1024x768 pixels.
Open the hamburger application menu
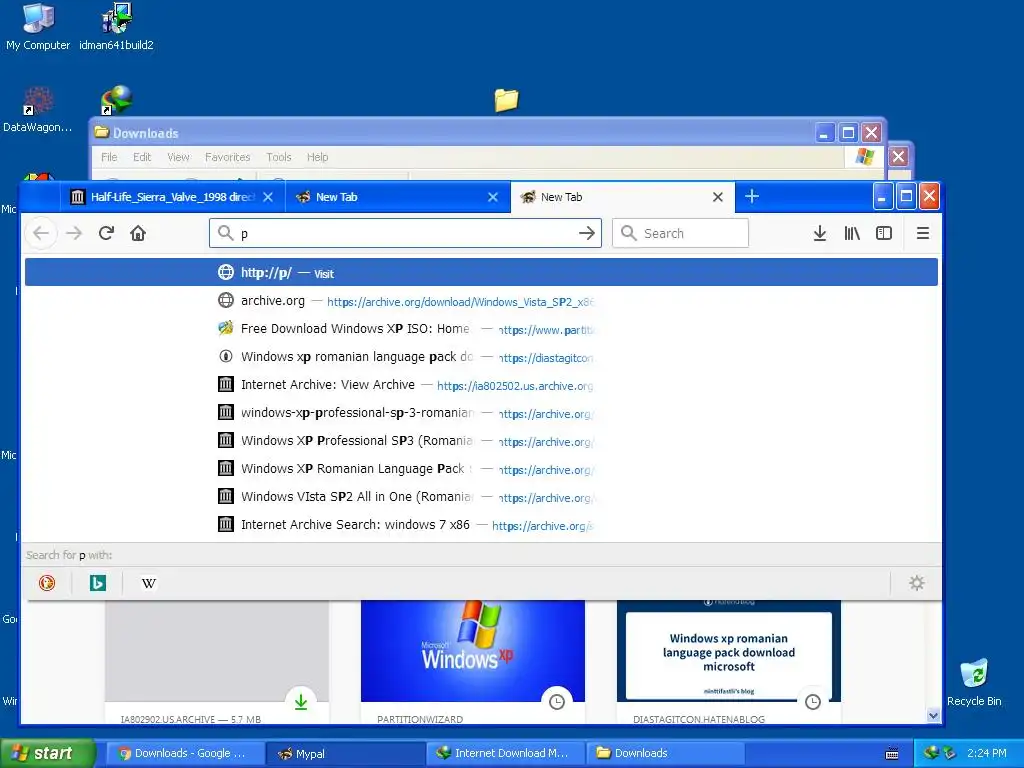922,233
